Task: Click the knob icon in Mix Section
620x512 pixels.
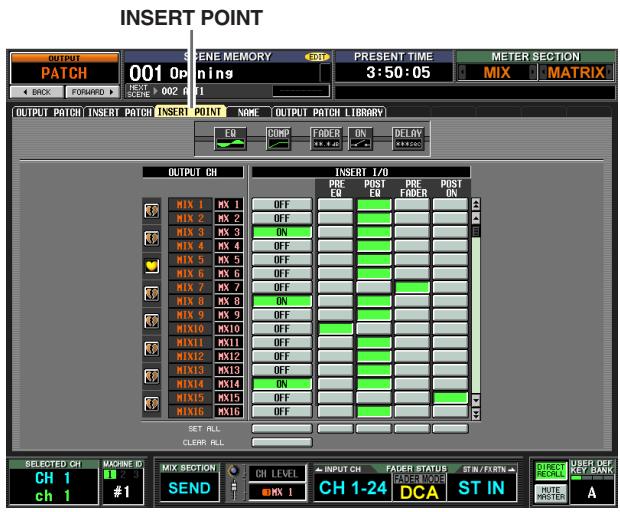Action: pos(234,471)
